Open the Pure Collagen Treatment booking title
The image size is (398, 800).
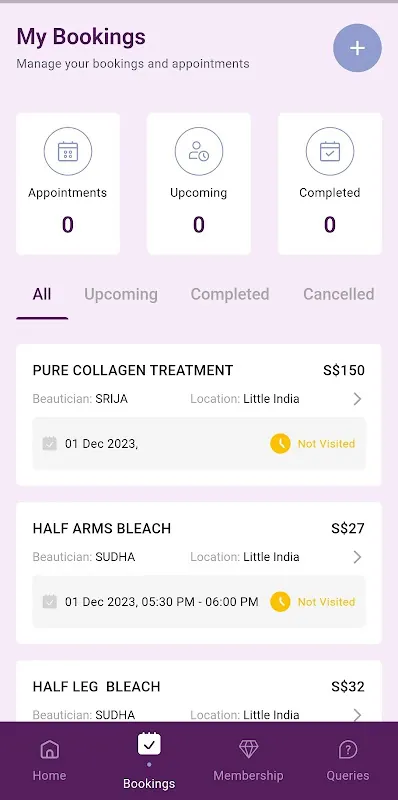pos(133,370)
